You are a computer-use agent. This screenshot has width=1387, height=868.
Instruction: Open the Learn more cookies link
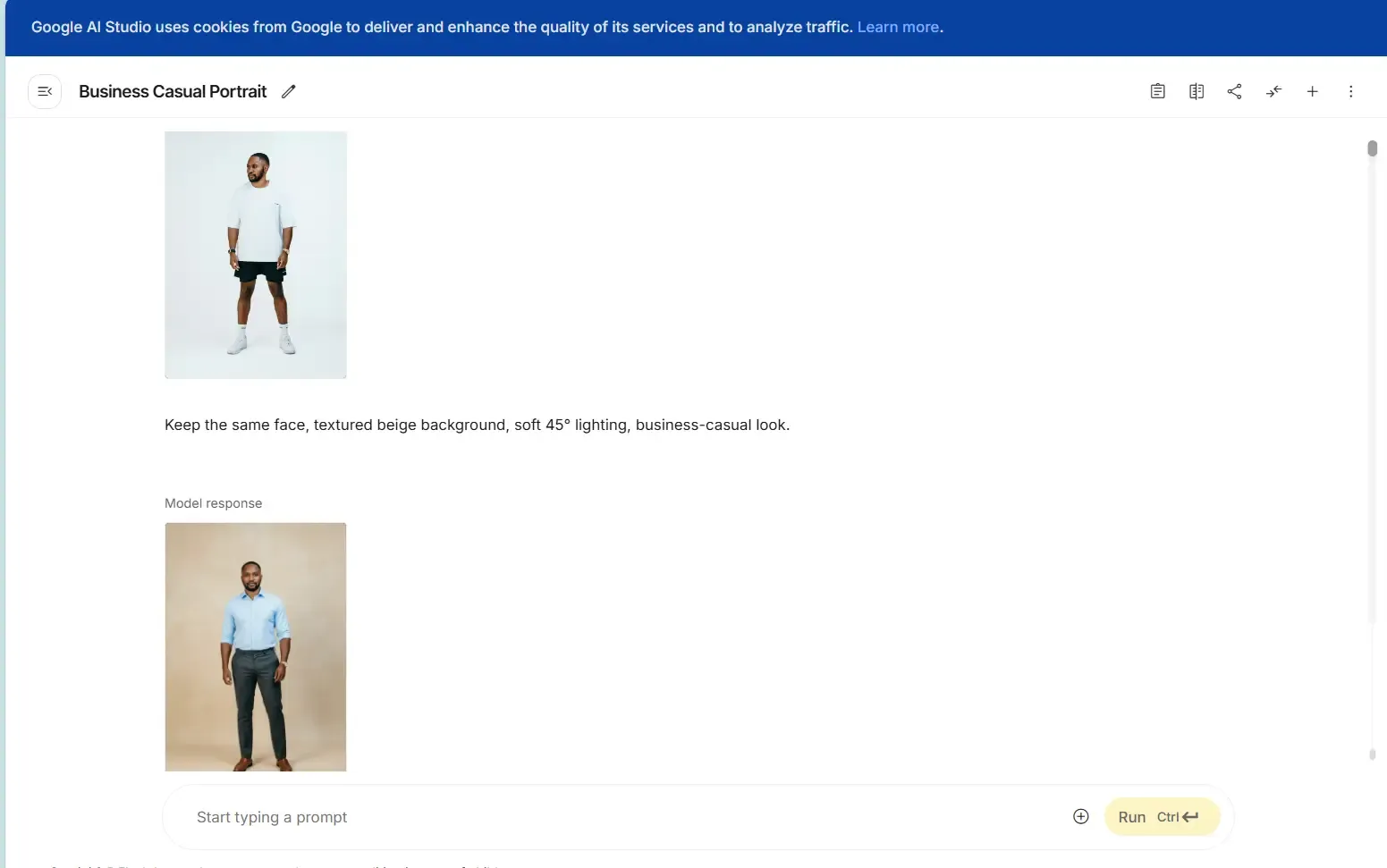[898, 27]
